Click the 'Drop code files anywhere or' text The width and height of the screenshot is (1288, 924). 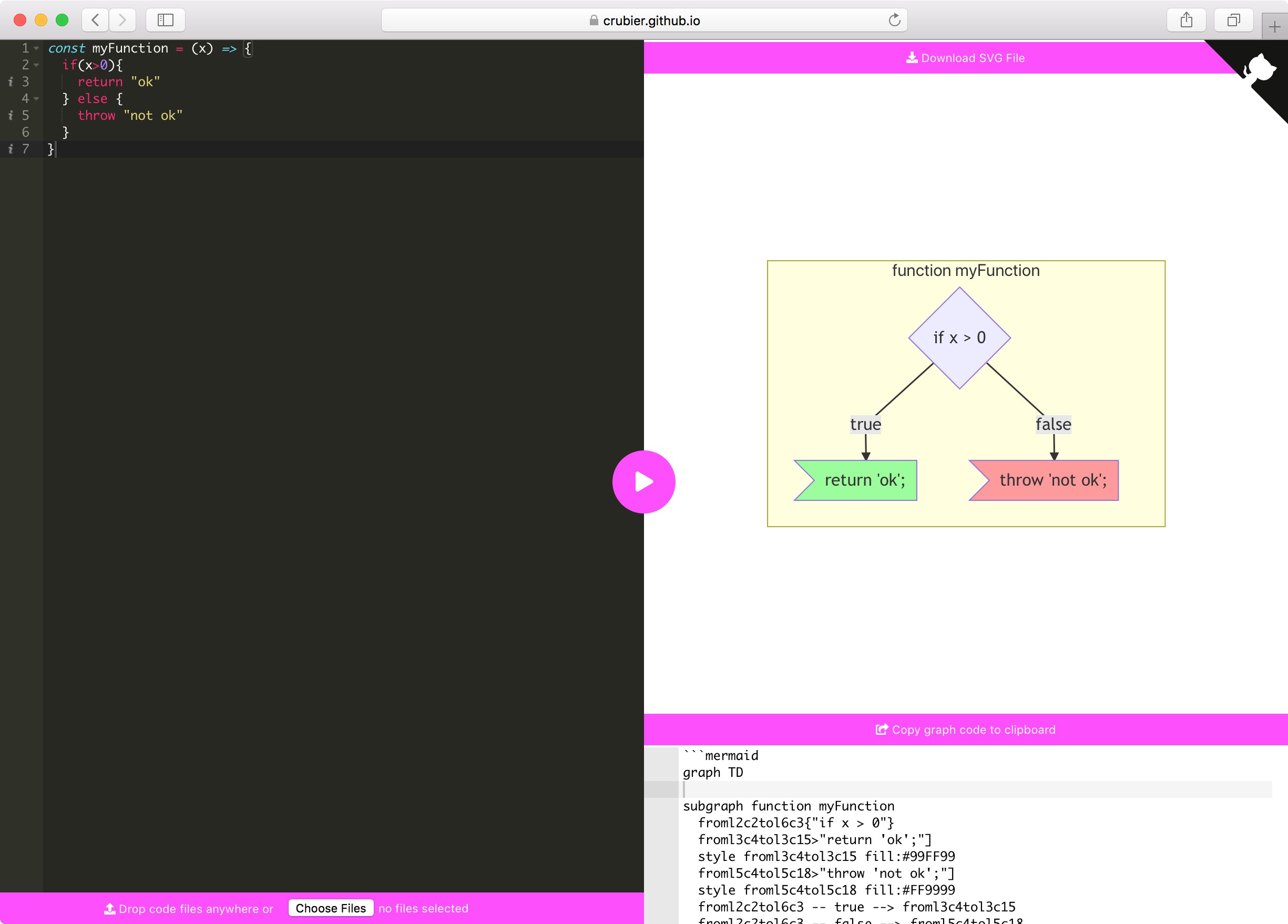(196, 909)
